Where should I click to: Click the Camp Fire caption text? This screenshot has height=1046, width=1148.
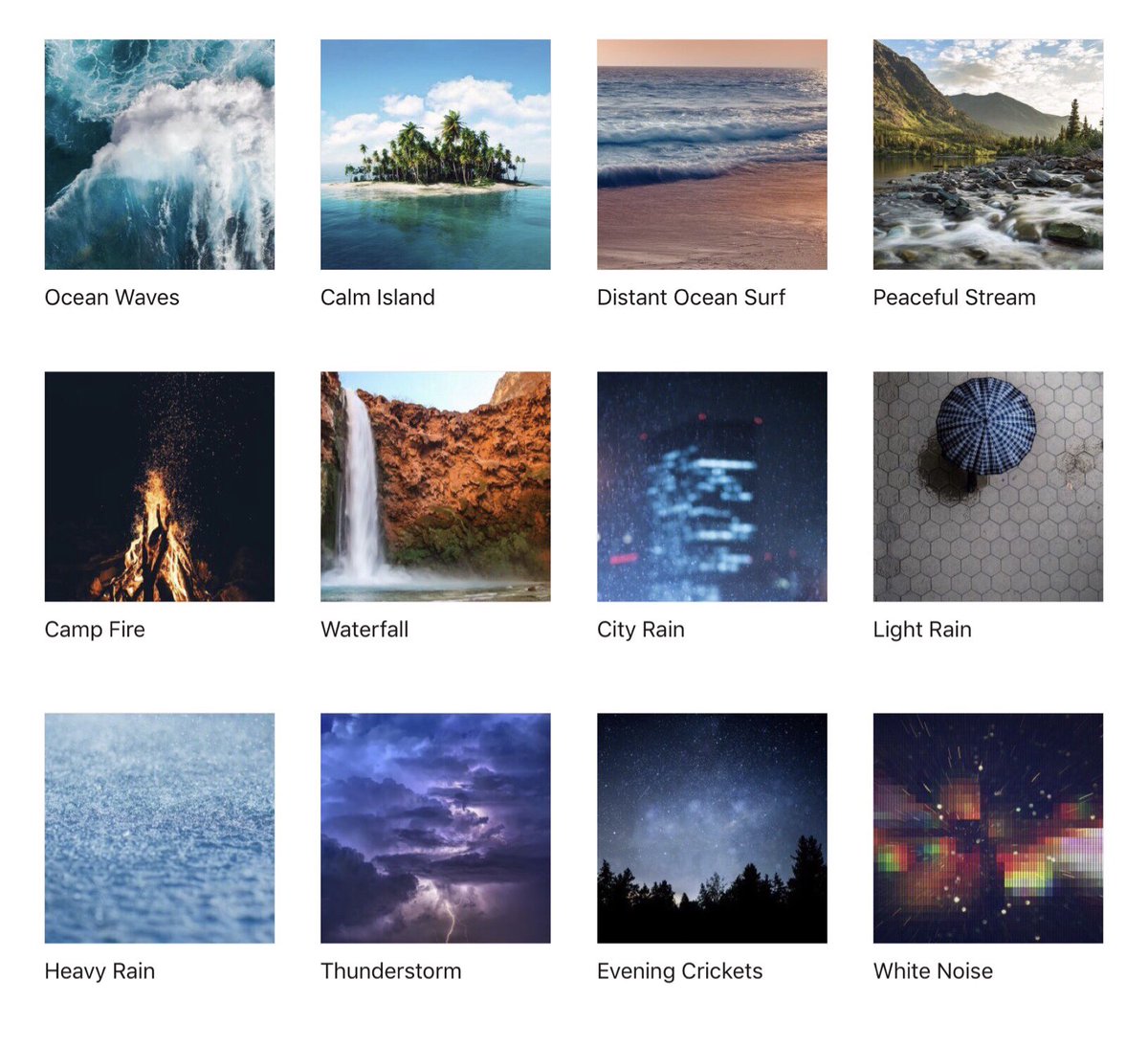[95, 630]
